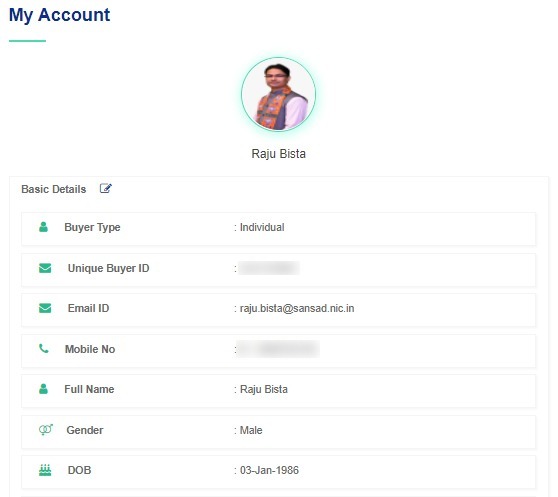Click the blurred mobile number value
This screenshot has height=497, width=558.
click(x=278, y=349)
